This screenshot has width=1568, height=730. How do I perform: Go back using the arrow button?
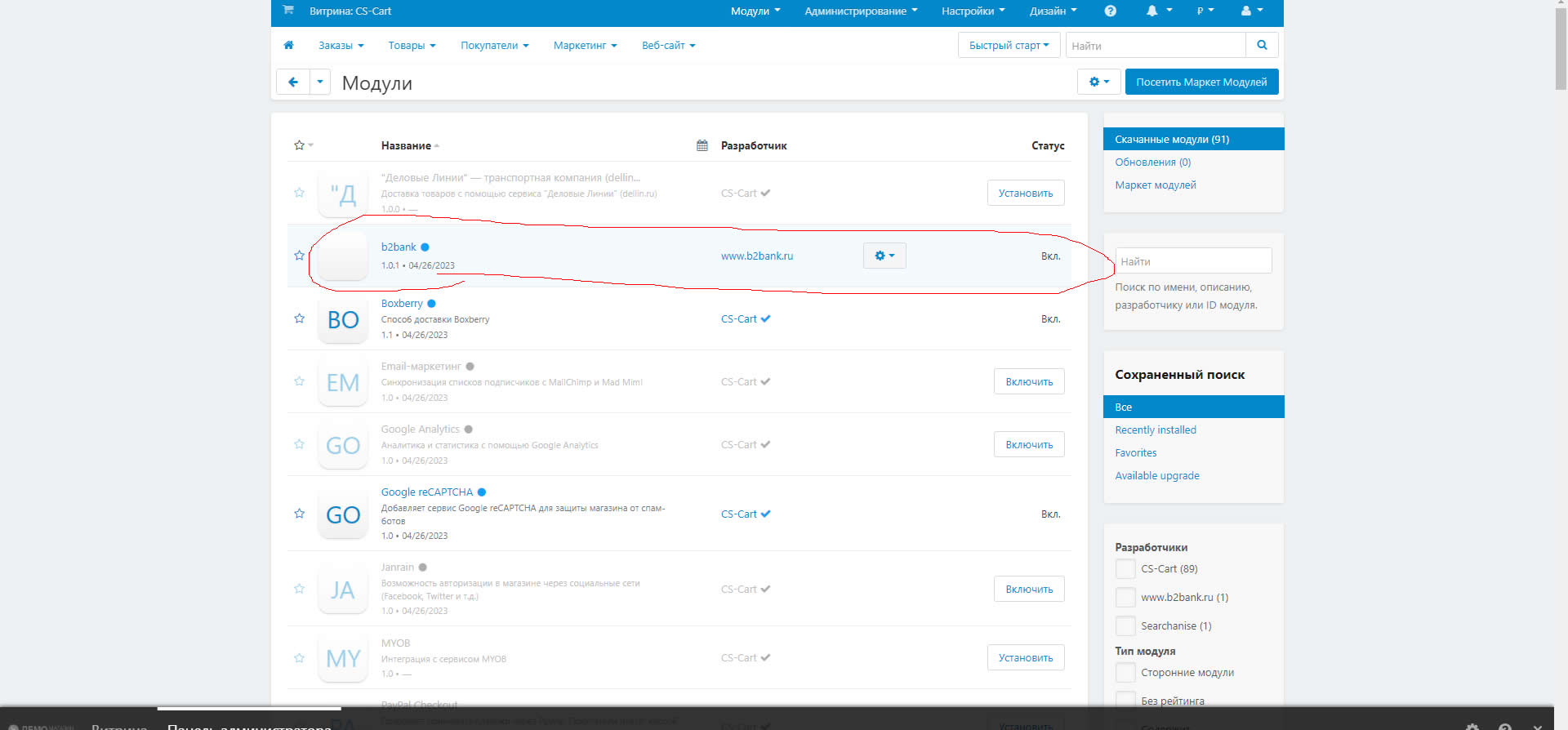[x=293, y=82]
